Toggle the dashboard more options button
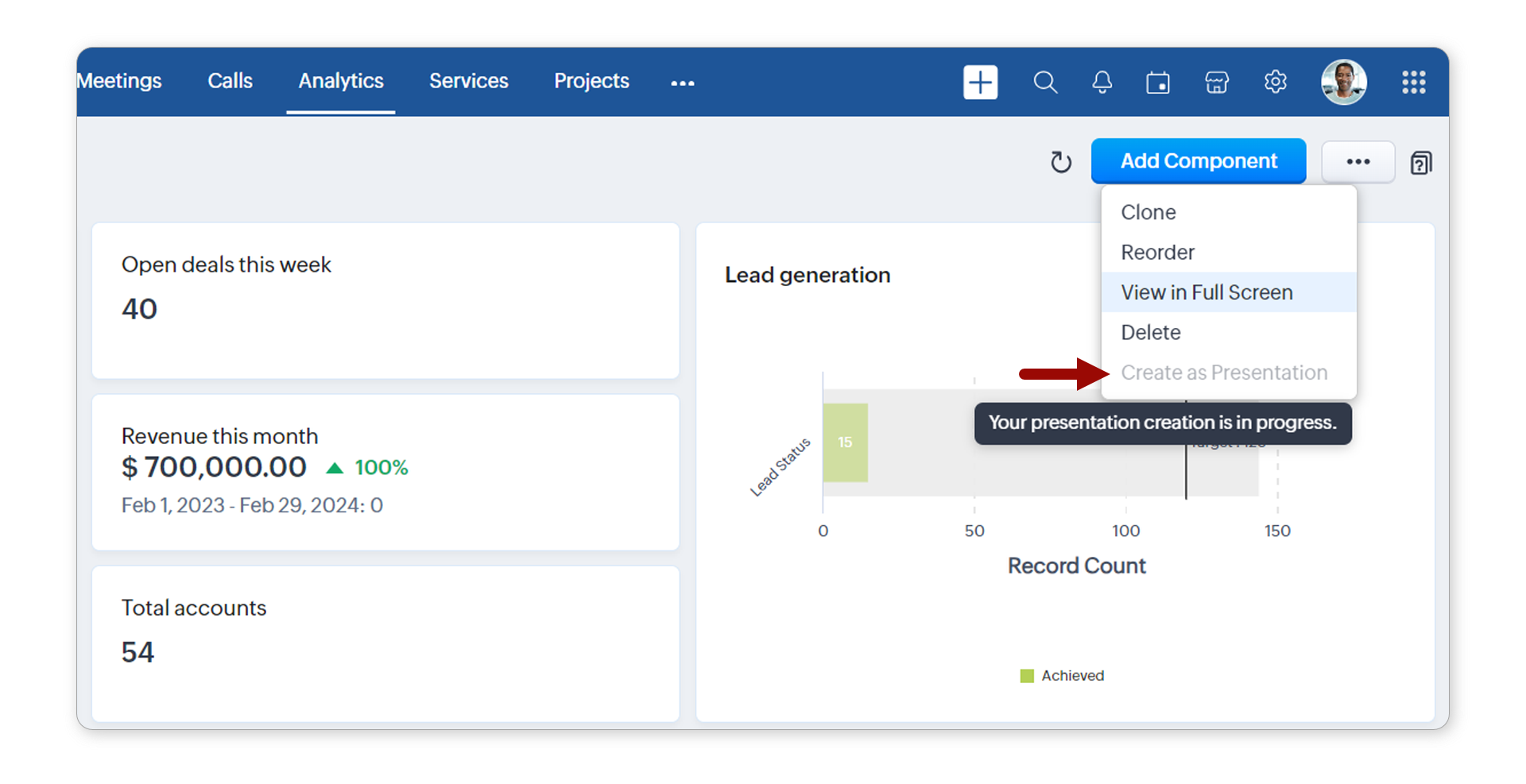This screenshot has height=784, width=1526. pos(1358,162)
